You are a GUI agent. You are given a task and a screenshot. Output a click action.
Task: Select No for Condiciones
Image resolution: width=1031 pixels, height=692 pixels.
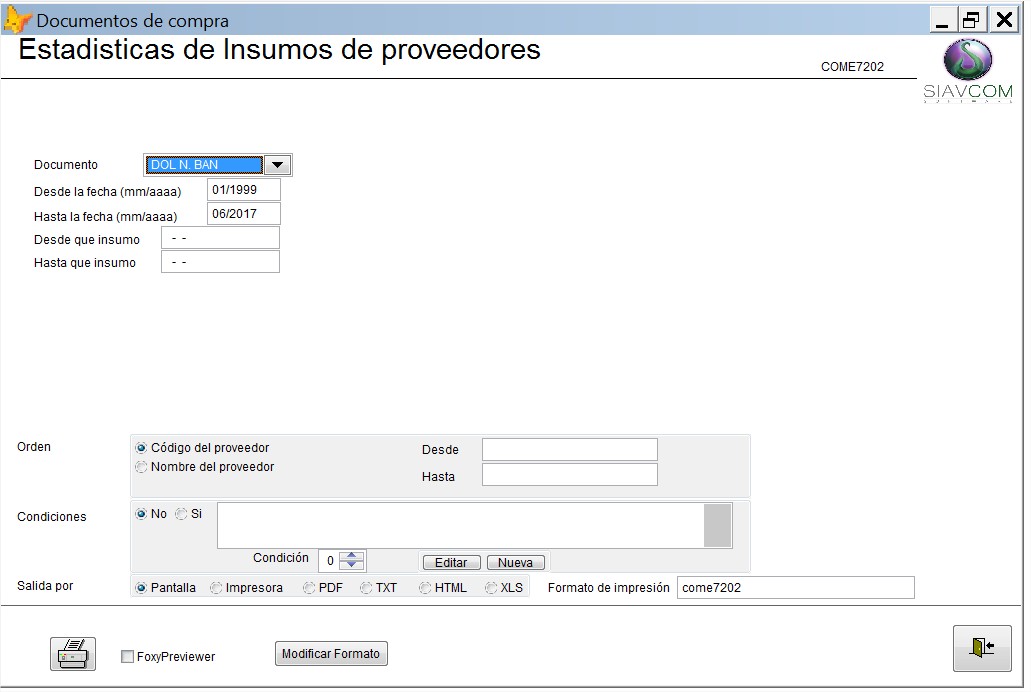(141, 514)
